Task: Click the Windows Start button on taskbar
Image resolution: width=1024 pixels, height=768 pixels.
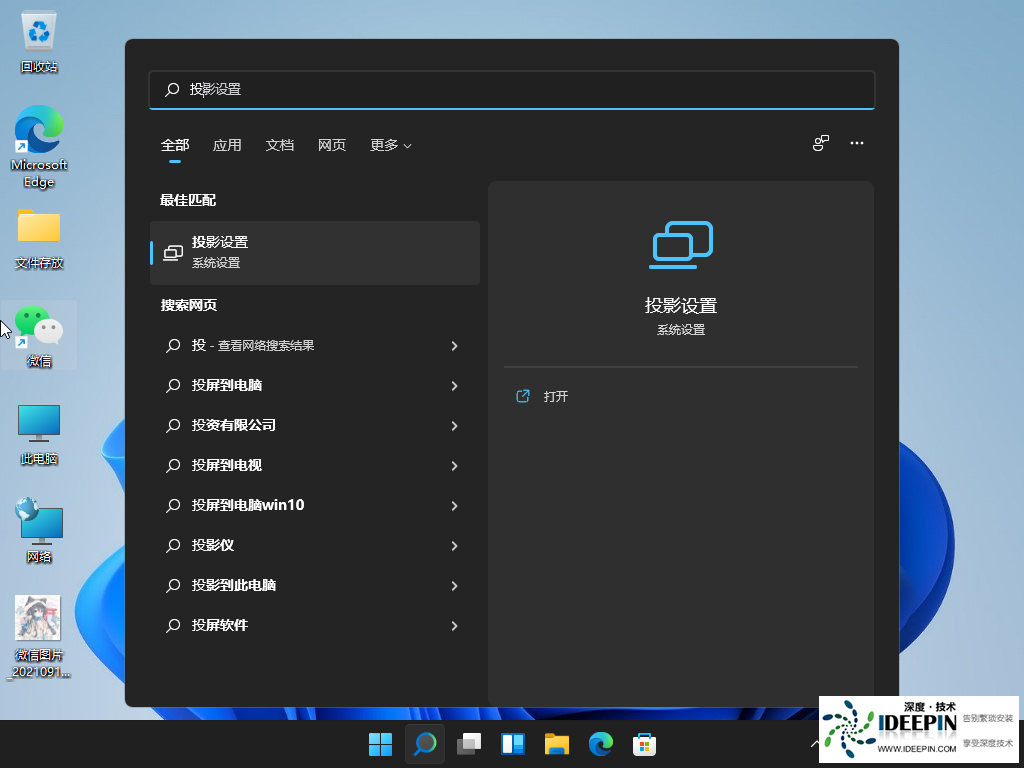Action: pos(380,744)
